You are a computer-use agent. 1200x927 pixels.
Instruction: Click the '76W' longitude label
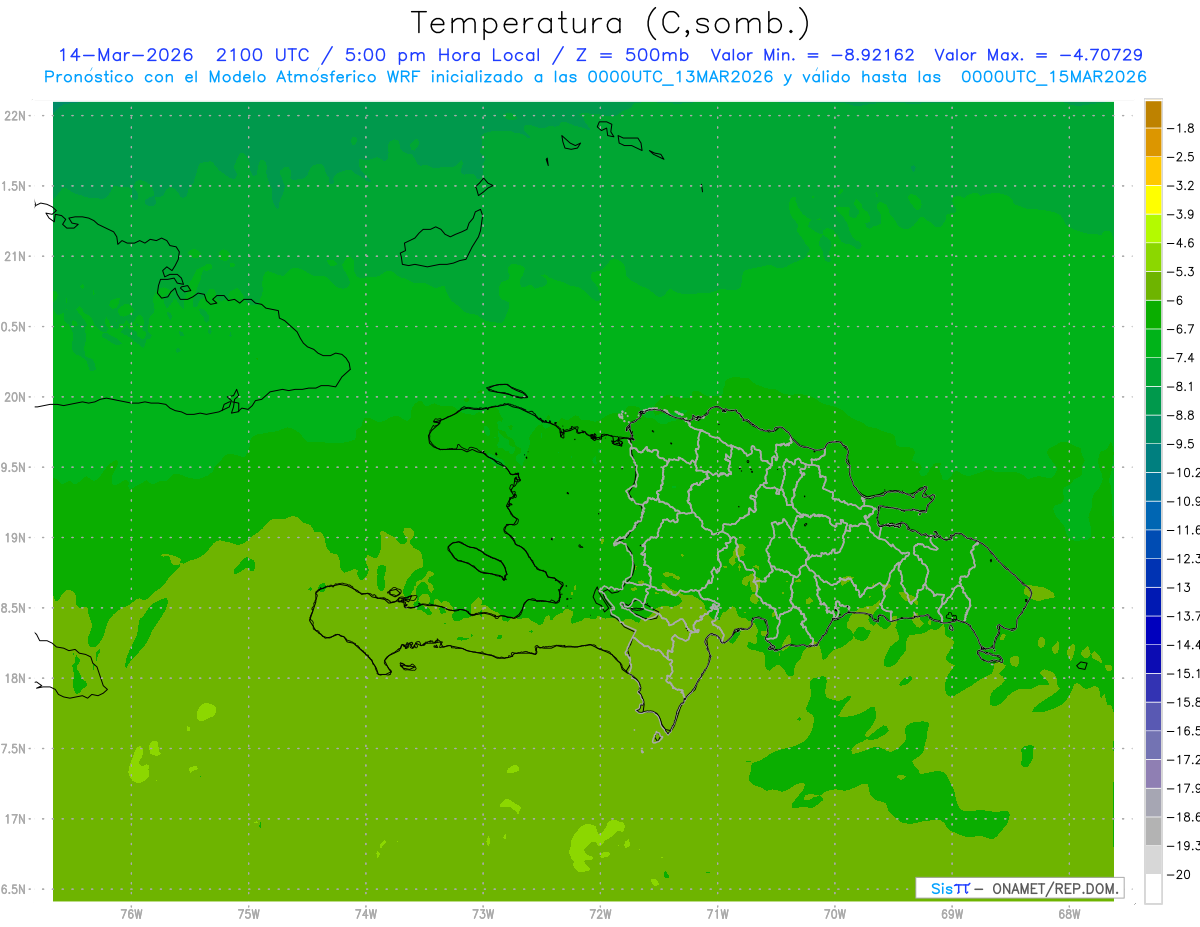tap(131, 914)
